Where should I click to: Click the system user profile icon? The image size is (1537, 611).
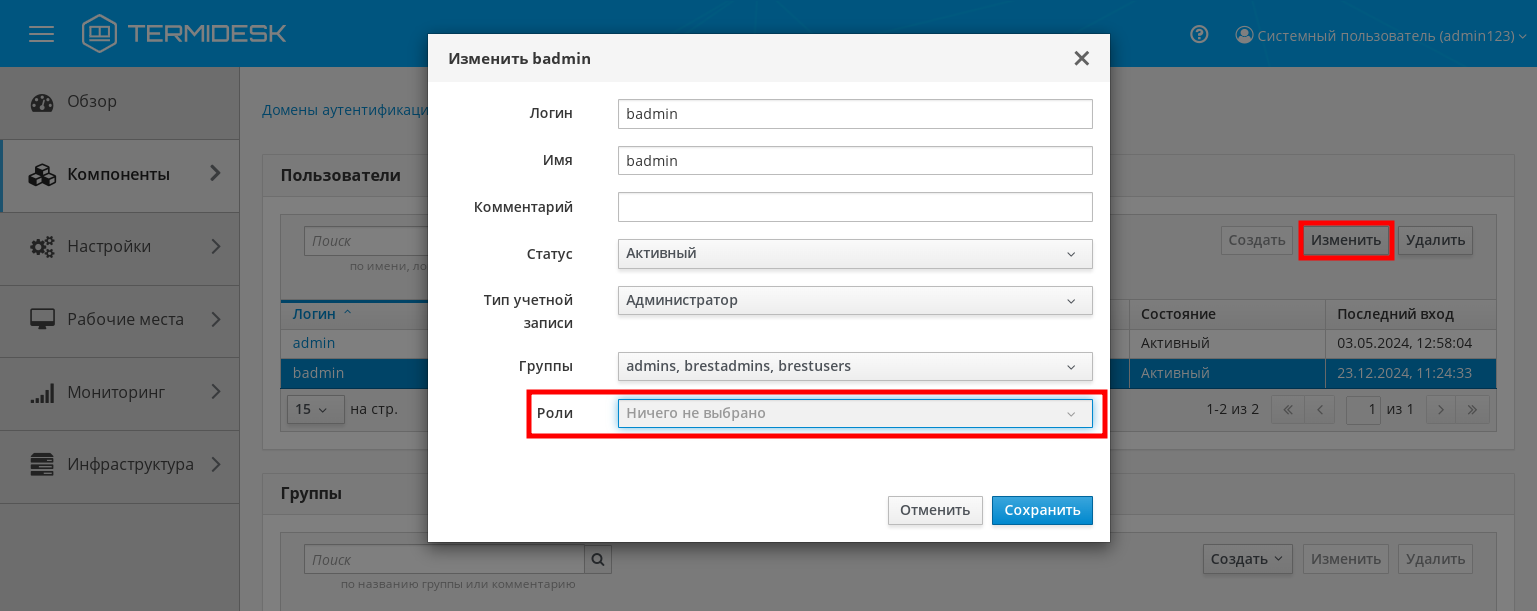(x=1244, y=35)
